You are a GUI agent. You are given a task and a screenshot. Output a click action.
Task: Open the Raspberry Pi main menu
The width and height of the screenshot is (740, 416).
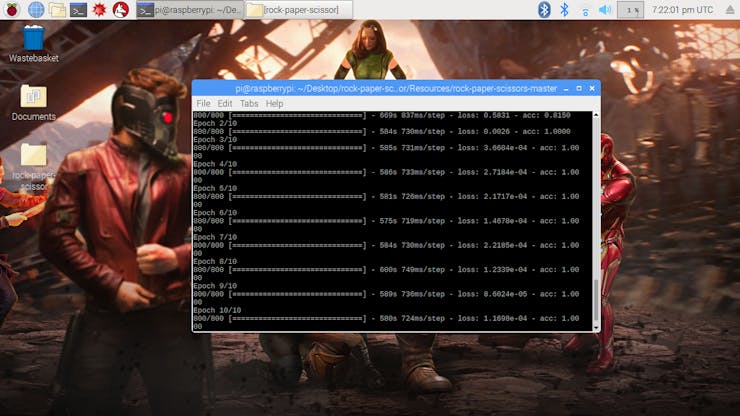(x=12, y=9)
